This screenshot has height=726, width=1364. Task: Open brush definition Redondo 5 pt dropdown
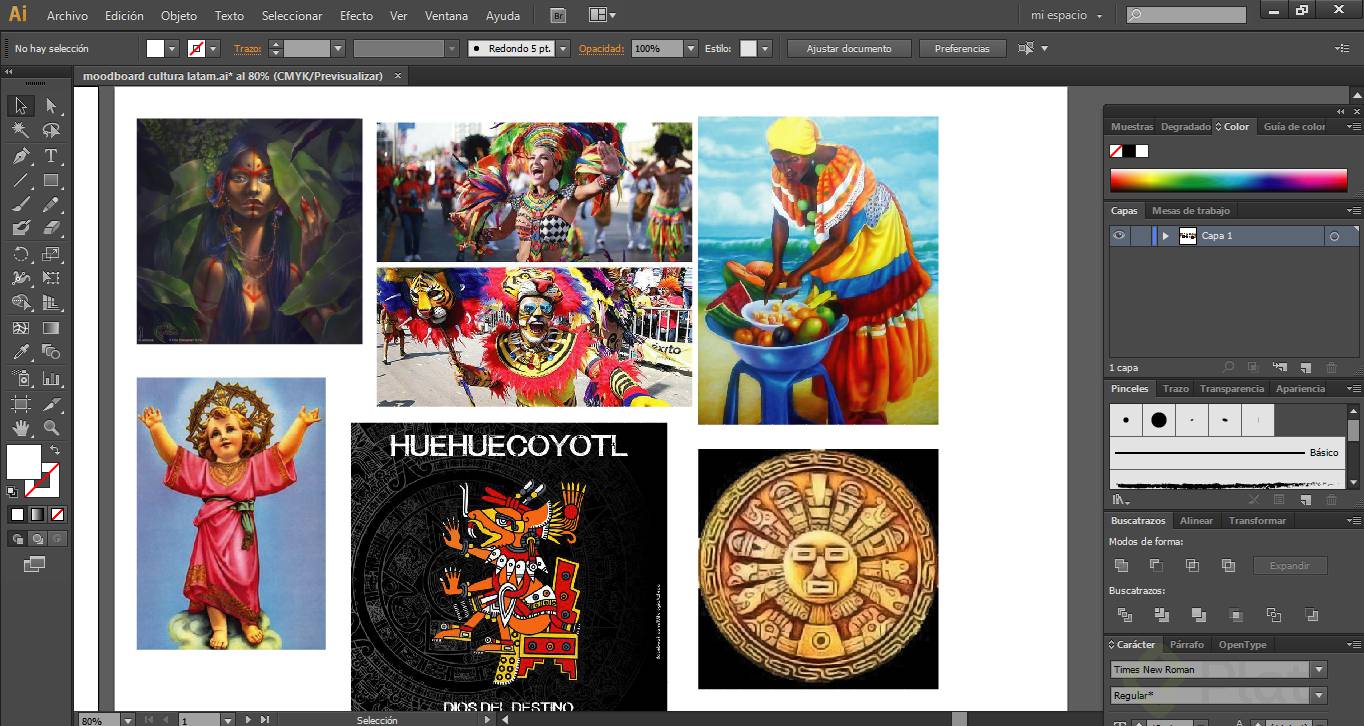[563, 48]
